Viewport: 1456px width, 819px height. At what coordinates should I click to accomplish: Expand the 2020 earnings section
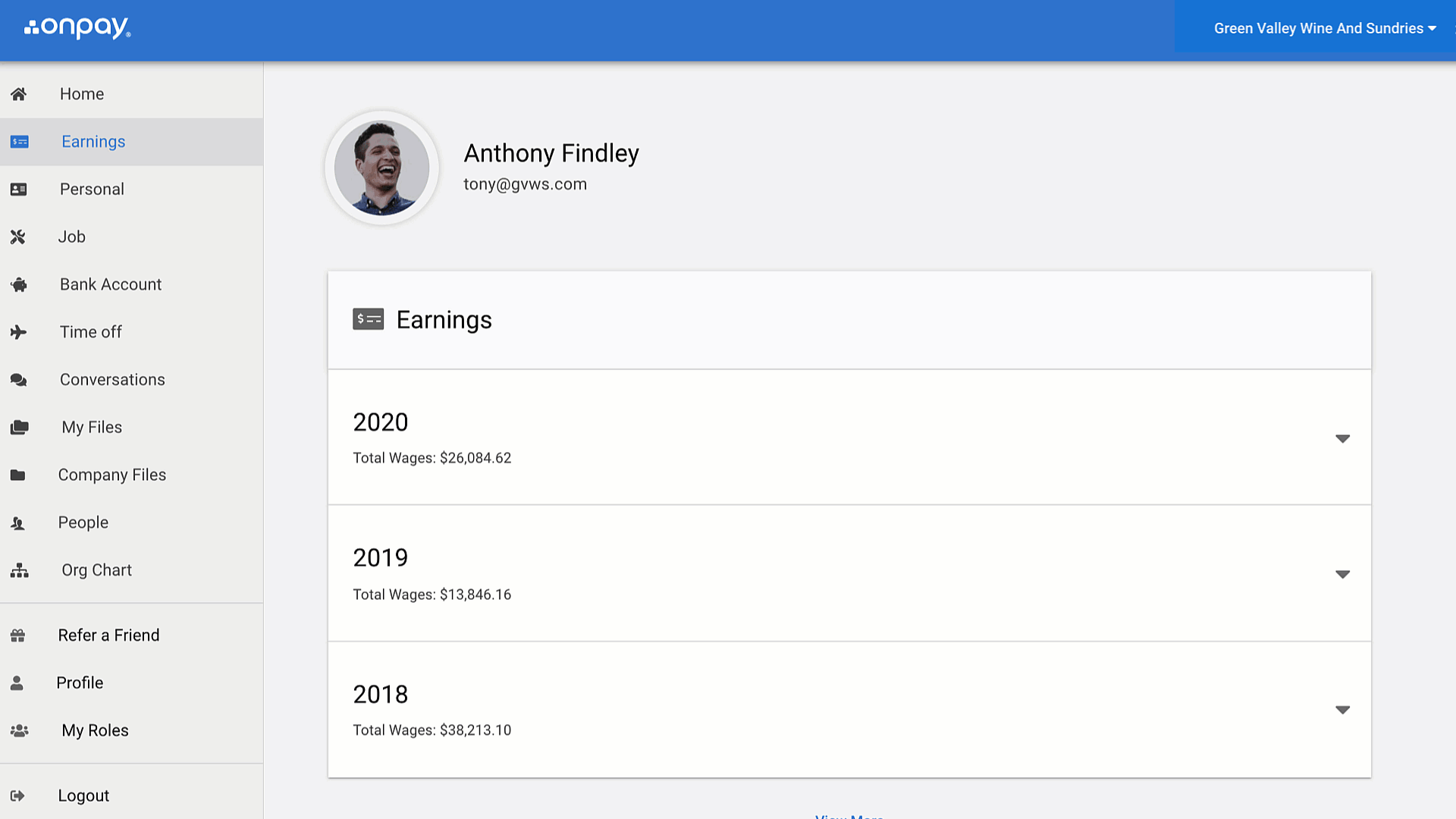pos(1342,438)
